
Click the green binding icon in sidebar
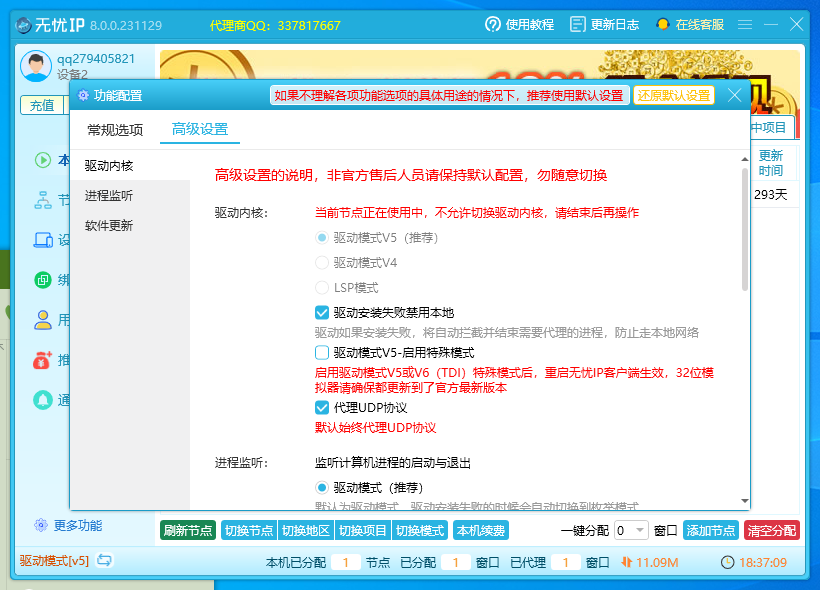pos(43,280)
